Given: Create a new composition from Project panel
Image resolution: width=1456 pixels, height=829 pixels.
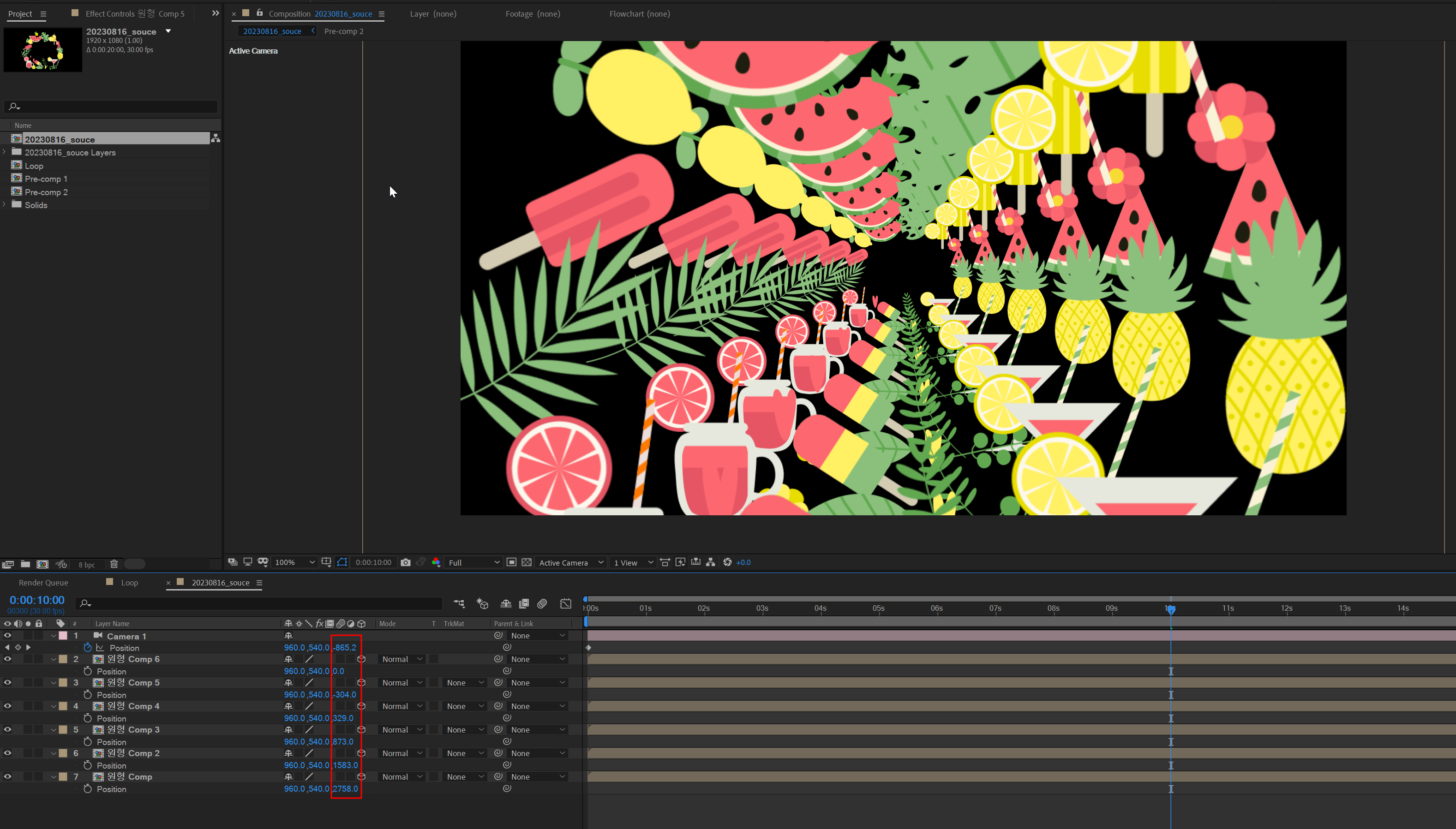Looking at the screenshot, I should 43,564.
